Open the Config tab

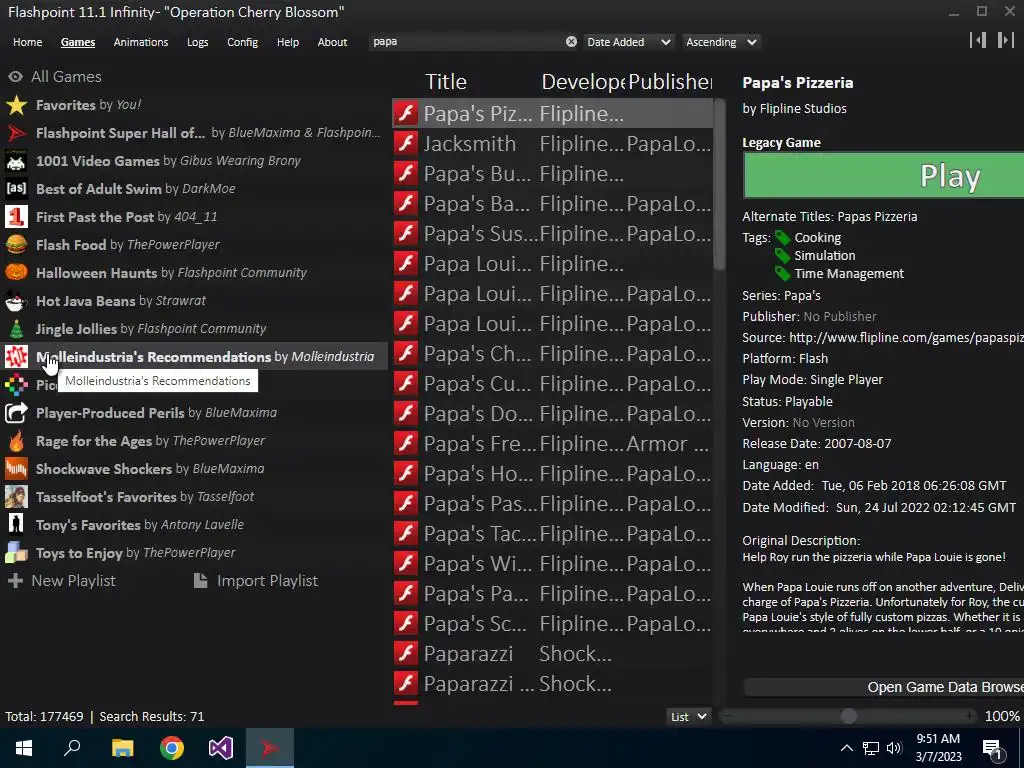click(x=242, y=42)
